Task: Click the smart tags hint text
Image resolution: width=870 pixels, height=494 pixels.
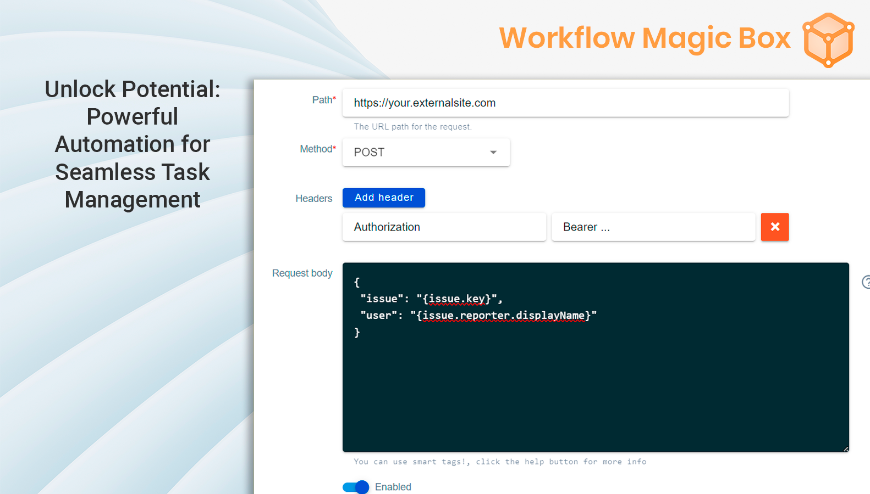Action: point(499,462)
